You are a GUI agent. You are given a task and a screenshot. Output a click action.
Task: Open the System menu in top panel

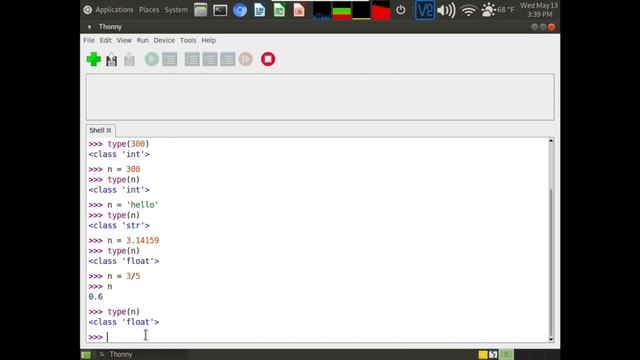point(176,10)
